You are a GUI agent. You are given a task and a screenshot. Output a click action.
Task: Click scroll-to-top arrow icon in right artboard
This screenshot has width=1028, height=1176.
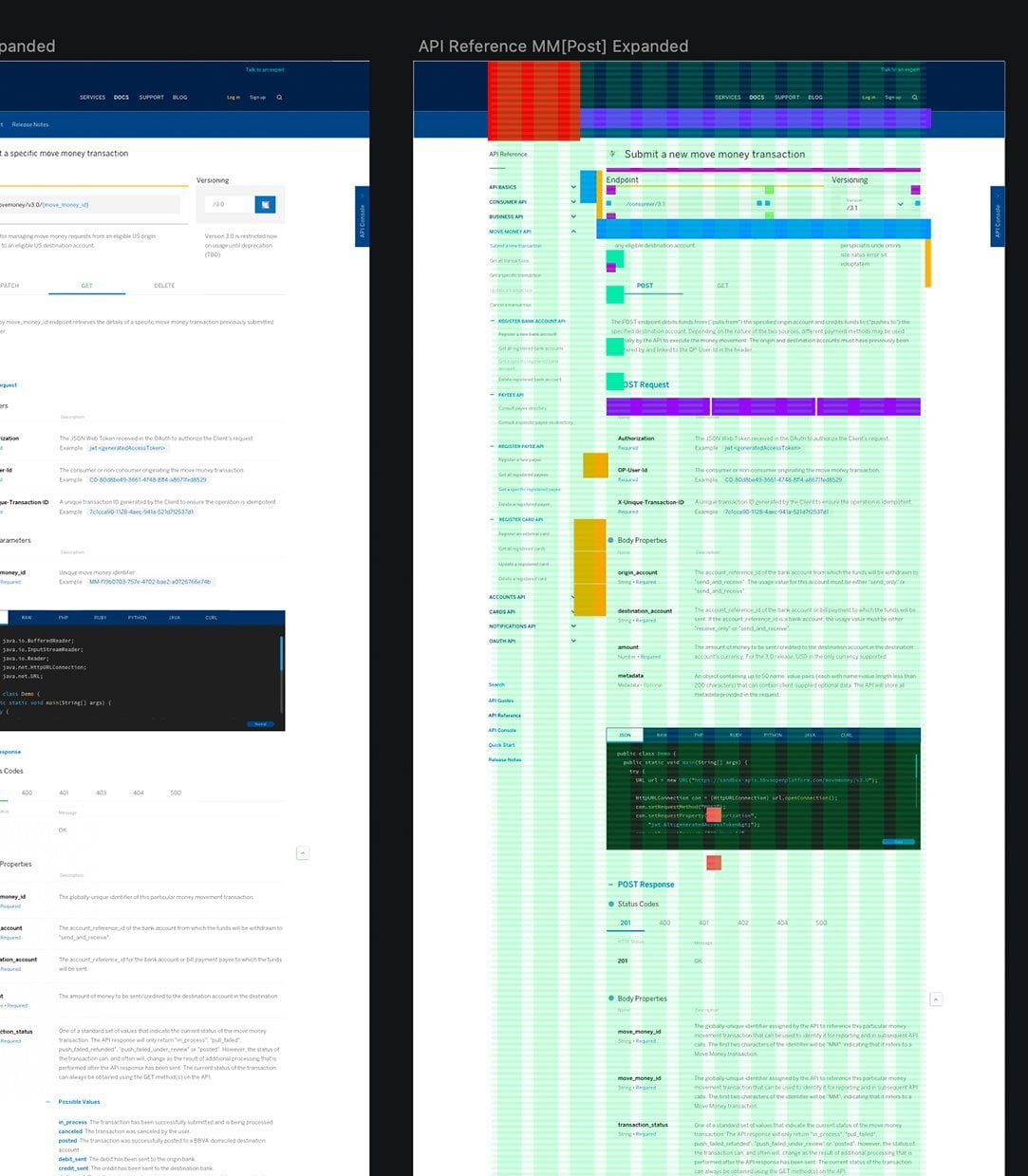[936, 999]
